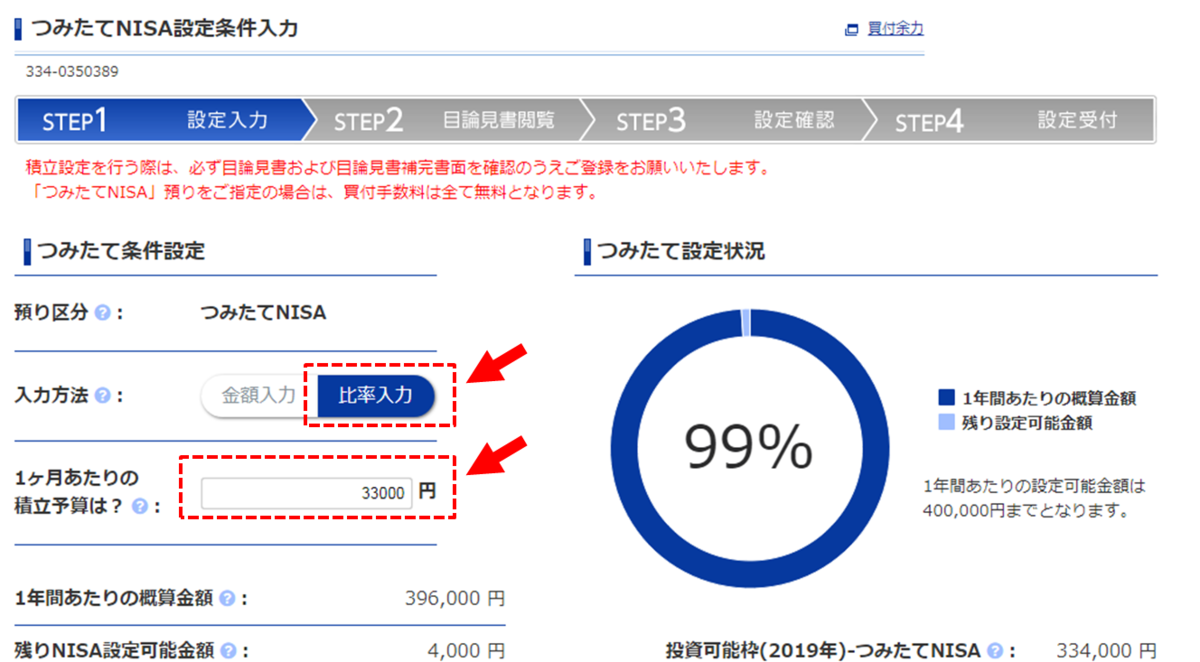Go to STEP1 設定入力 step
Viewport: 1200px width, 662px height.
tap(160, 120)
